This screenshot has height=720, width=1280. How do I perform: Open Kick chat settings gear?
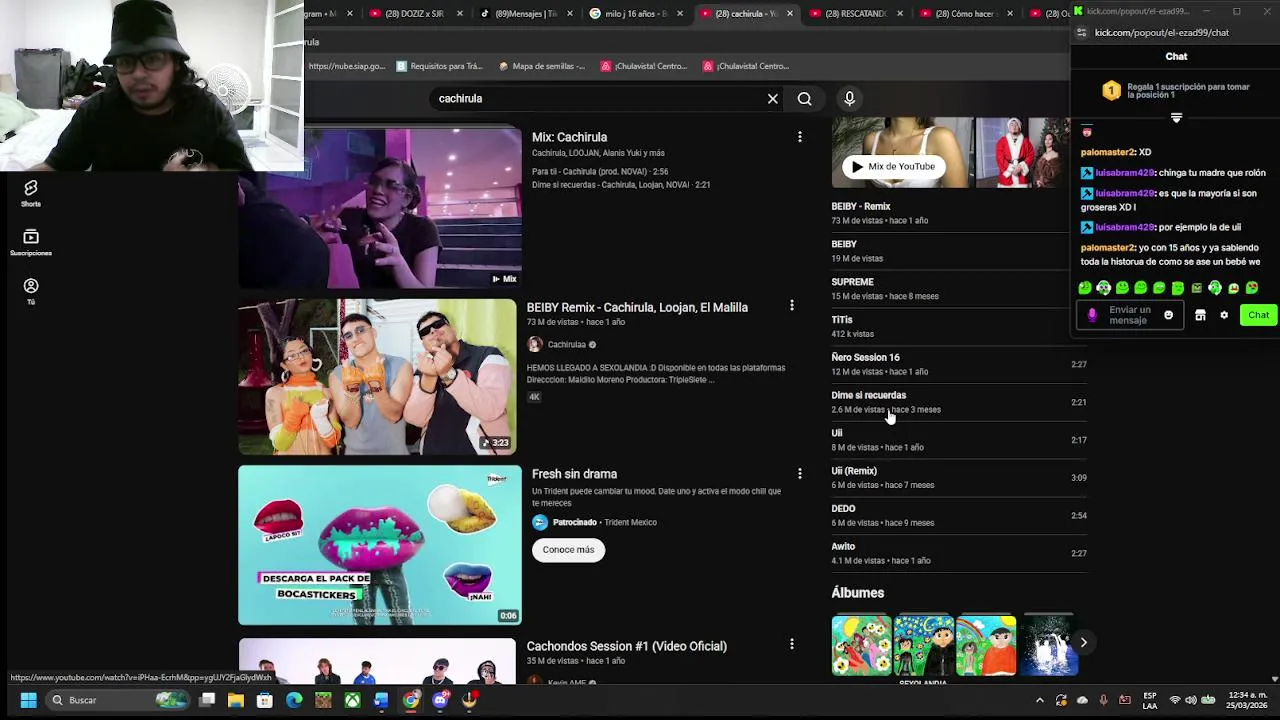pos(1224,315)
